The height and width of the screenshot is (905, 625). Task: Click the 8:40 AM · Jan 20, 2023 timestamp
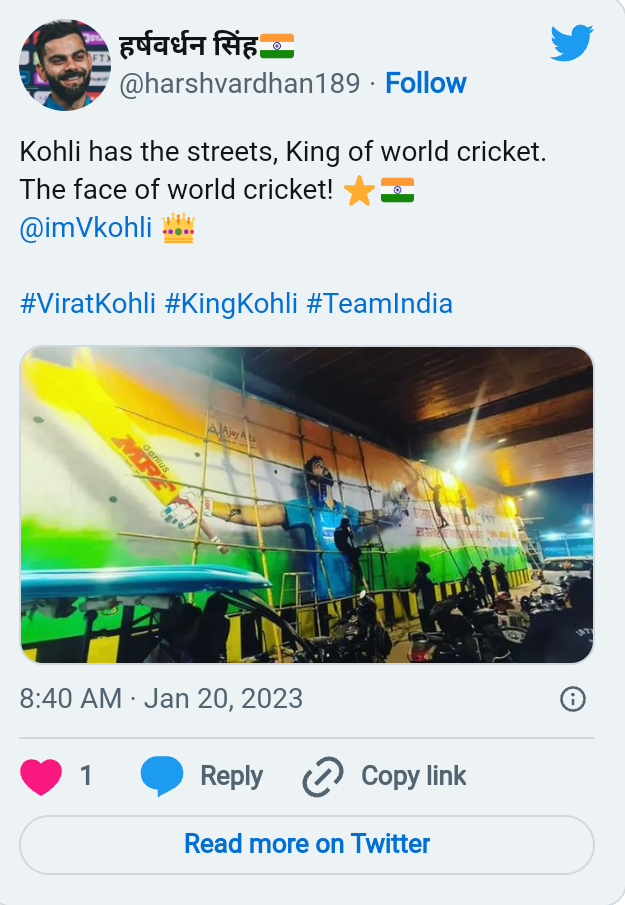tap(161, 698)
